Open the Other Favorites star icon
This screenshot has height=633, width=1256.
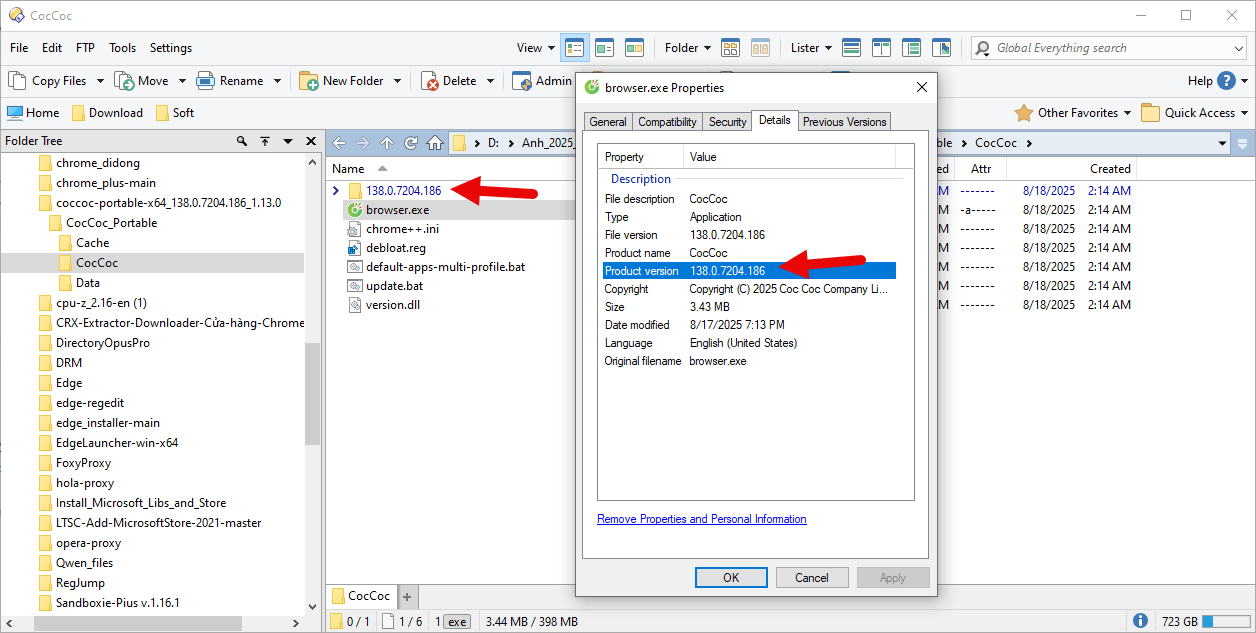click(x=1024, y=112)
